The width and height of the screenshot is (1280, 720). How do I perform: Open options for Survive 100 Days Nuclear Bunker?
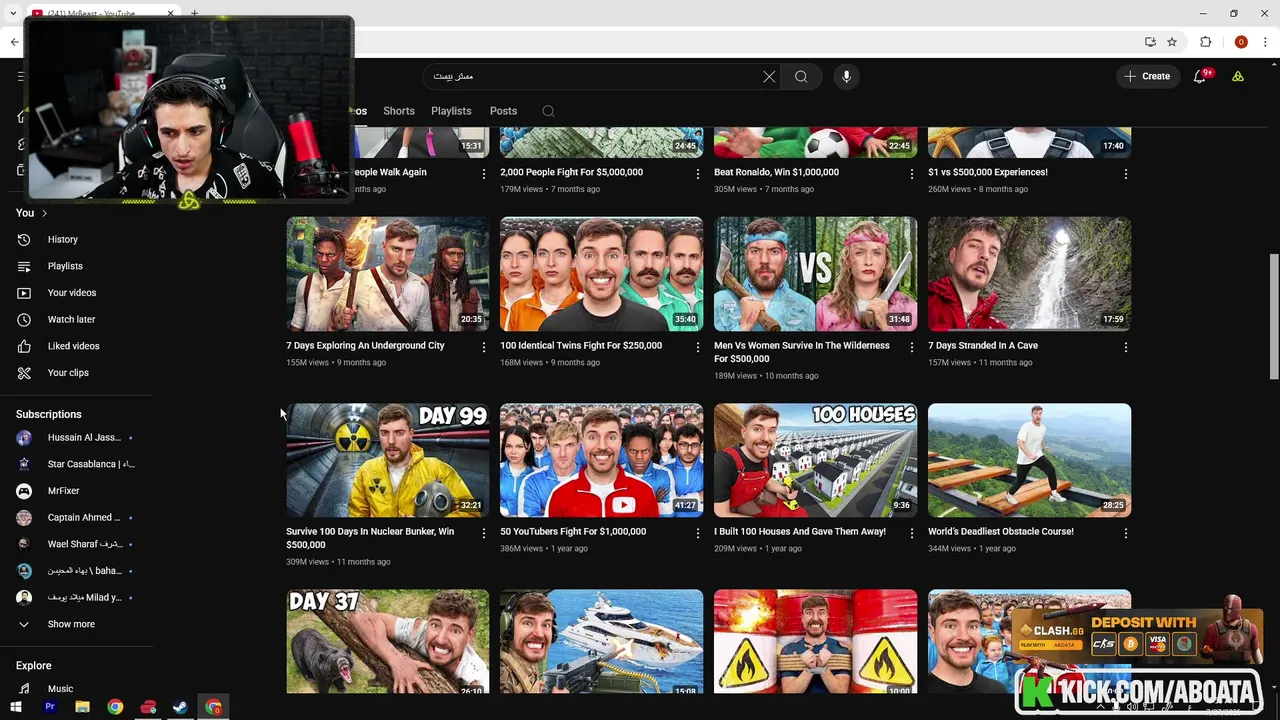coord(484,533)
